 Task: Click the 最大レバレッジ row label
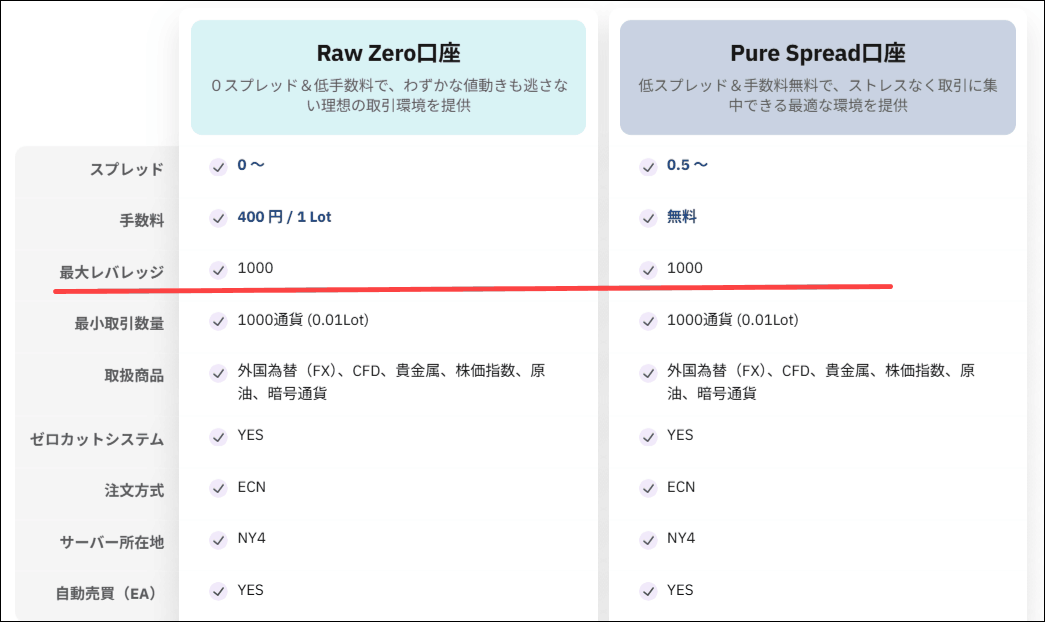pyautogui.click(x=111, y=272)
